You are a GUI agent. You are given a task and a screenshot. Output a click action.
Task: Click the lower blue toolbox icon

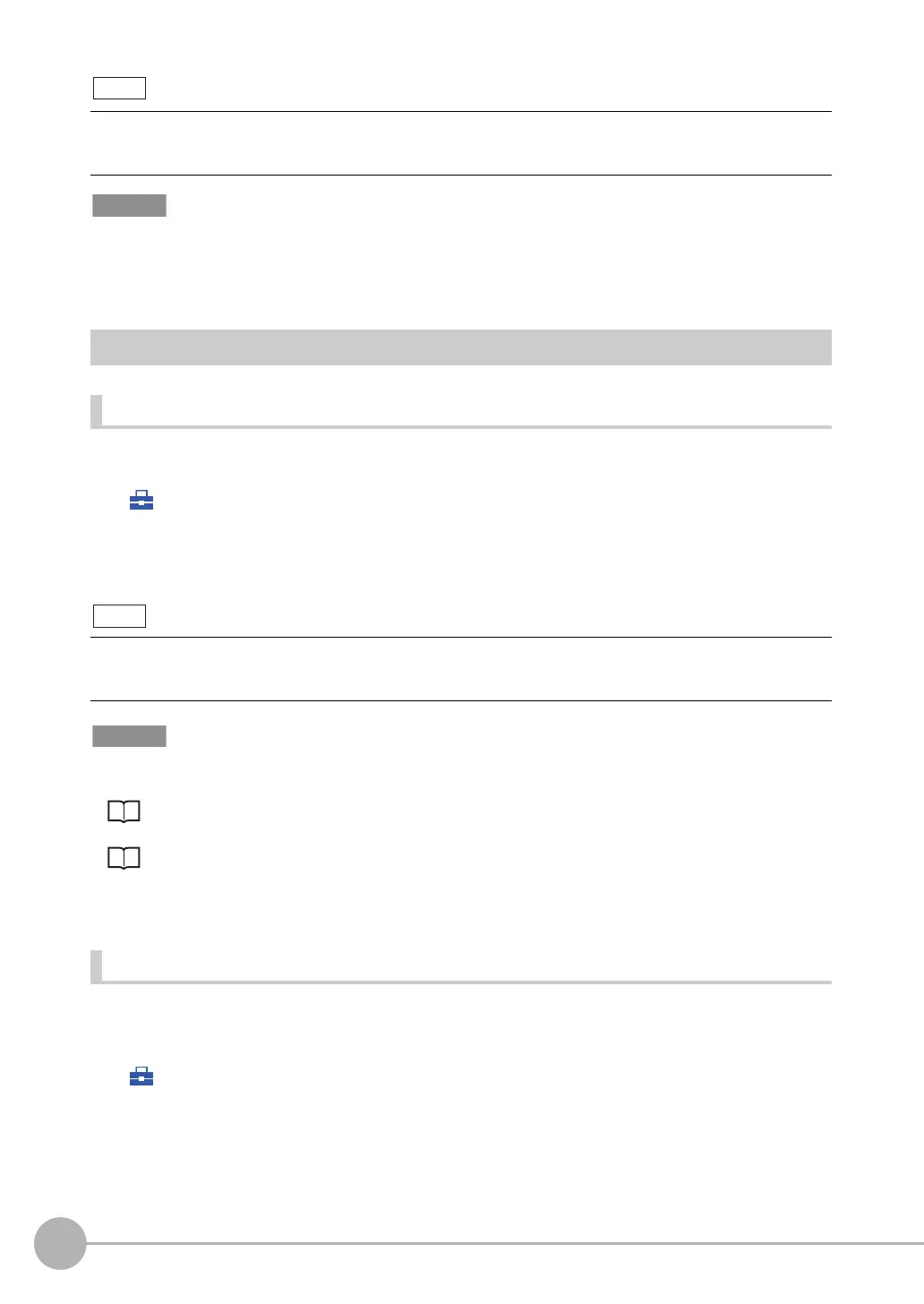(x=141, y=1076)
